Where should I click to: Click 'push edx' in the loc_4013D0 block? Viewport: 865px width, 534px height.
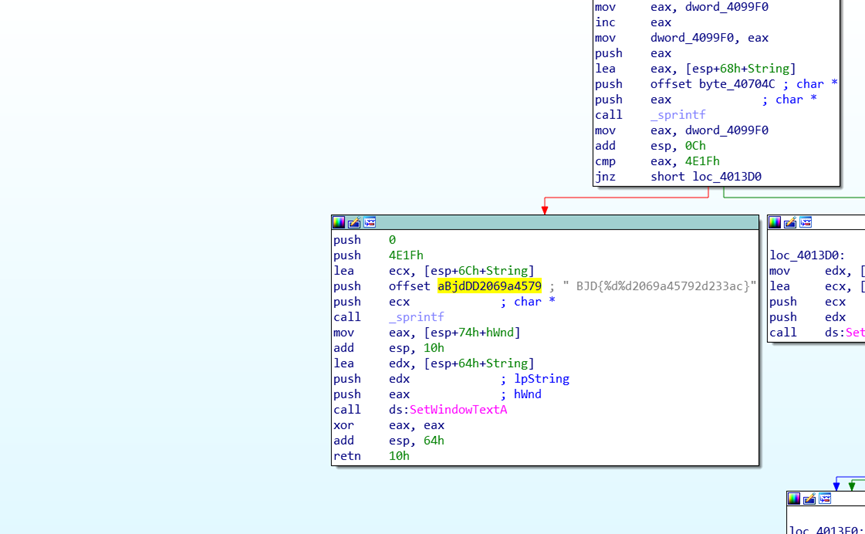point(808,317)
